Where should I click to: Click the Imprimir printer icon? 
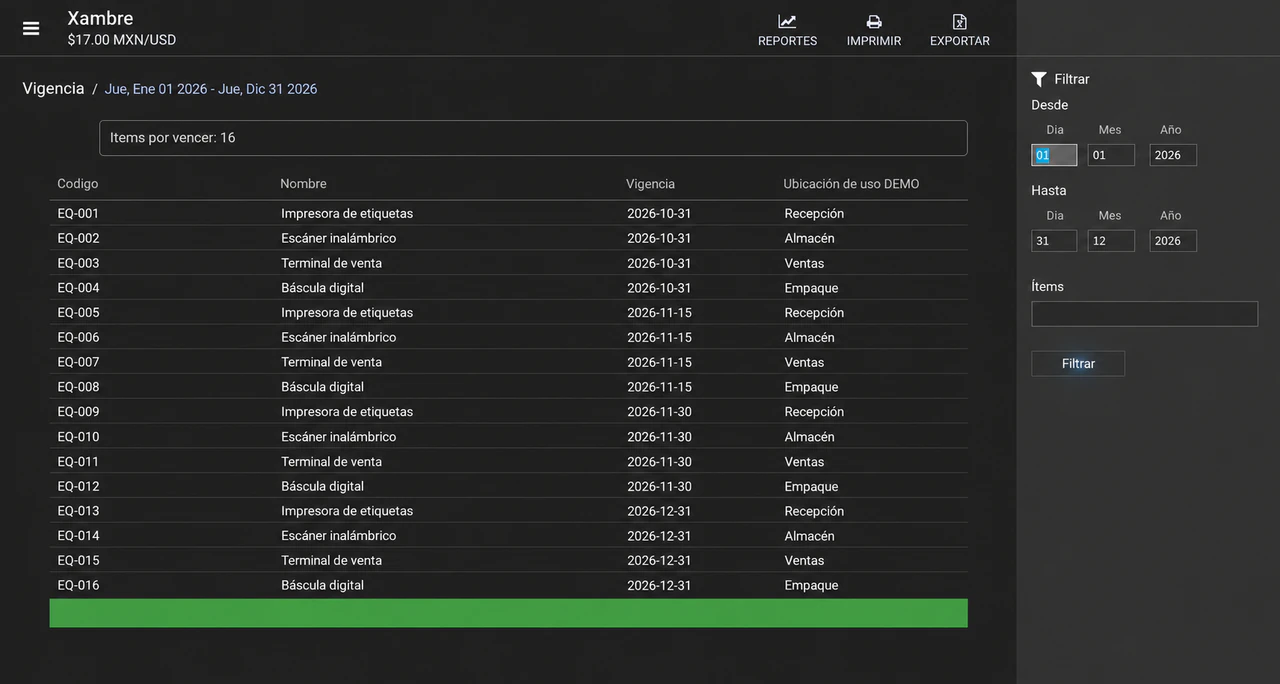click(x=874, y=21)
